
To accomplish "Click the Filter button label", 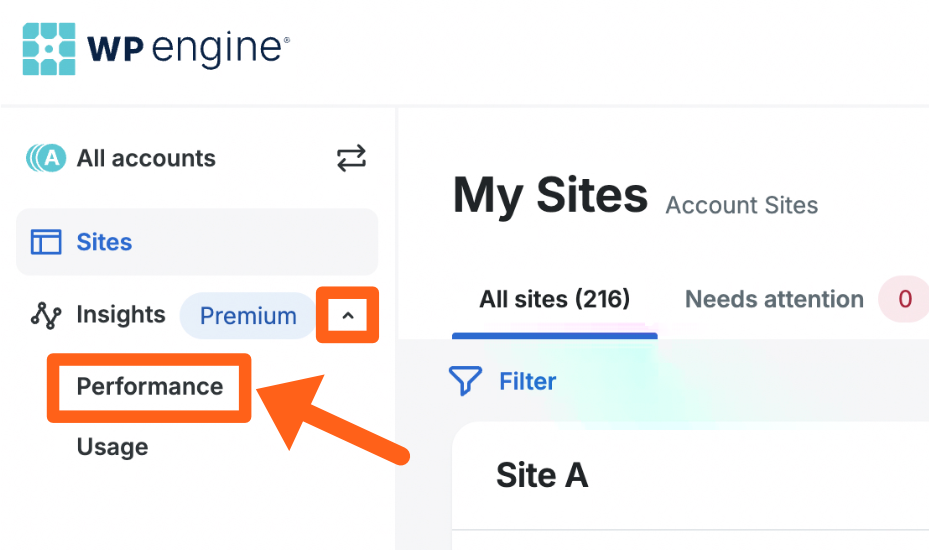I will (x=527, y=381).
